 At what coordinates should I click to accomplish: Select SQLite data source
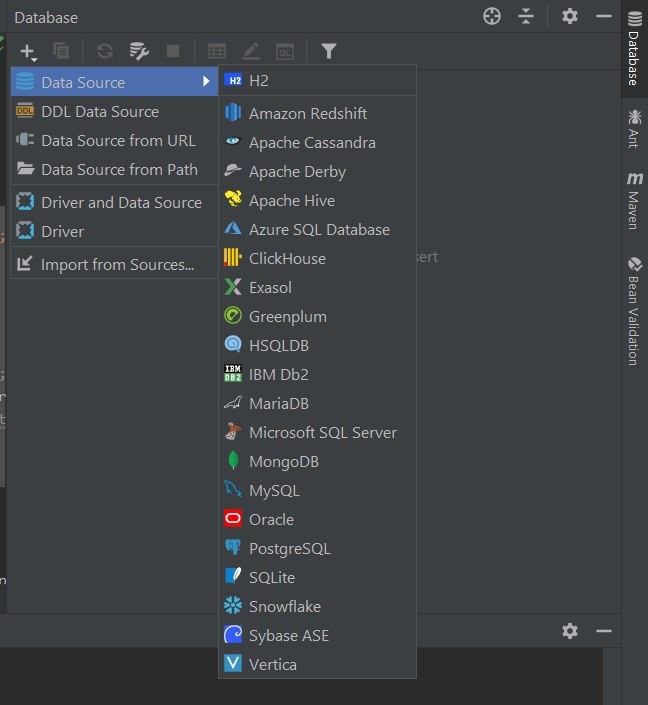point(317,577)
